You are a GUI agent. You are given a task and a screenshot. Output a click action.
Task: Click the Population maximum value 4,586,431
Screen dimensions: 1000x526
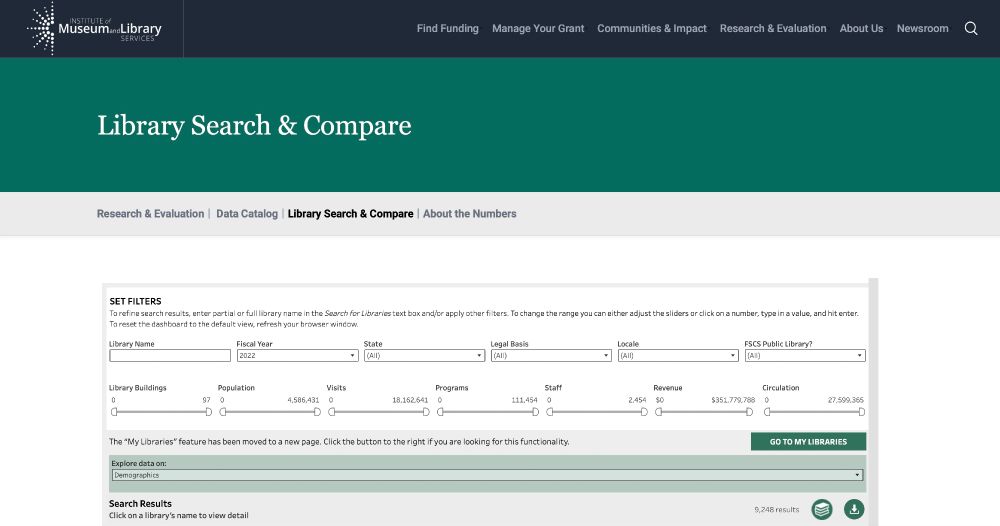point(303,400)
